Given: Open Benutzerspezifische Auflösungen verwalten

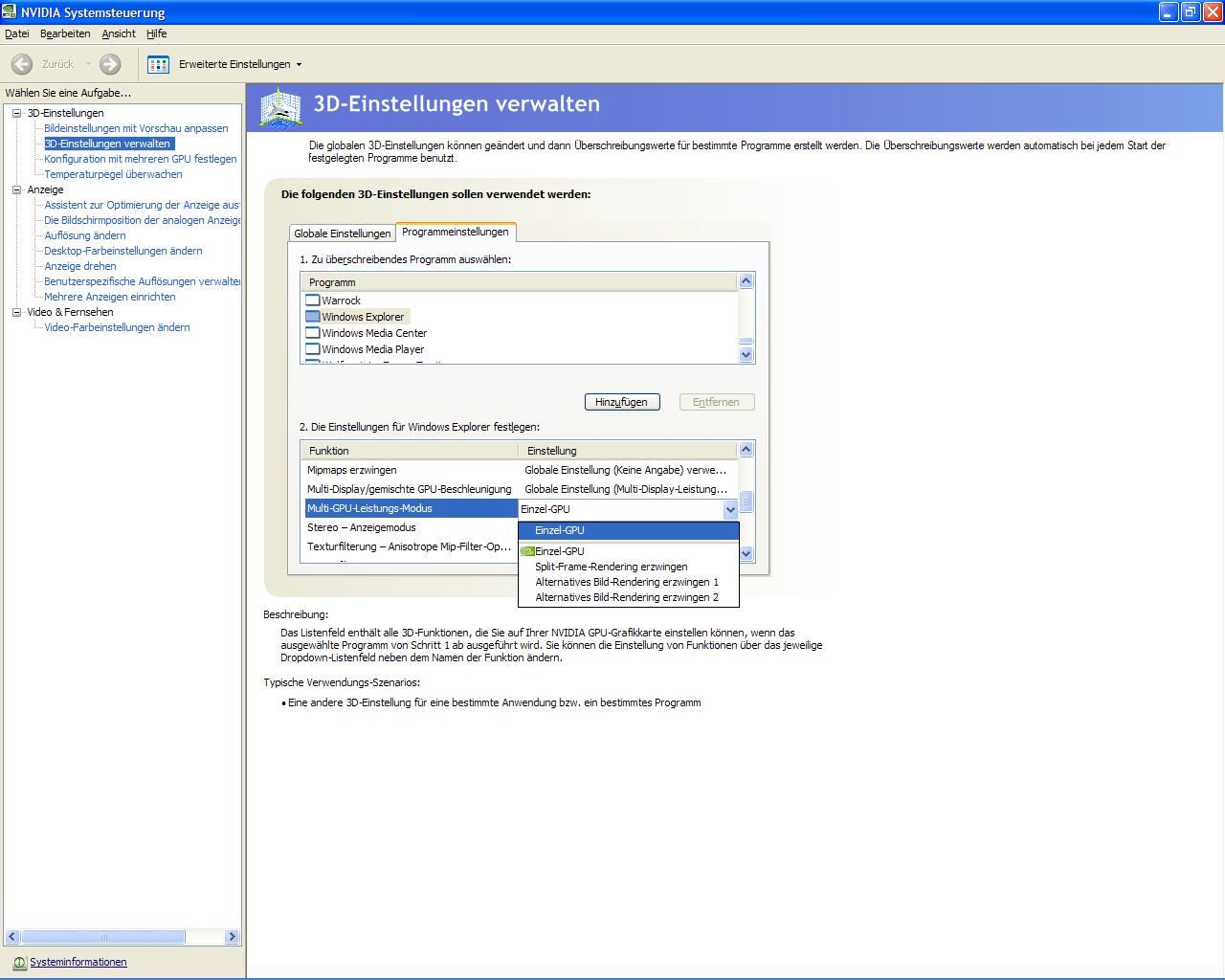Looking at the screenshot, I should (x=143, y=281).
